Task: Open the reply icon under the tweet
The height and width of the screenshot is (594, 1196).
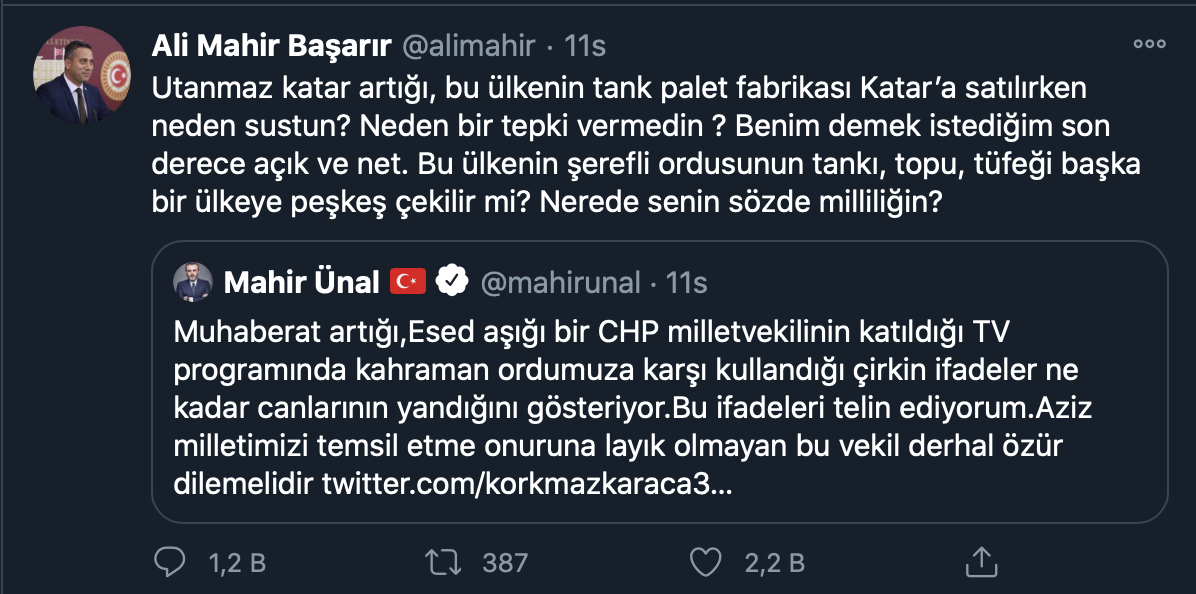Action: tap(170, 562)
